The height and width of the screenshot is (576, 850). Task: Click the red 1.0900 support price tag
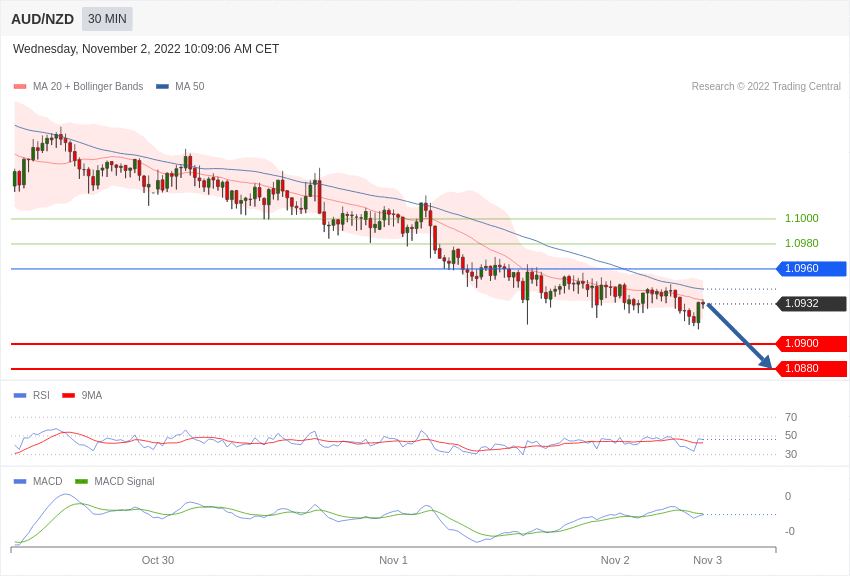pos(812,344)
